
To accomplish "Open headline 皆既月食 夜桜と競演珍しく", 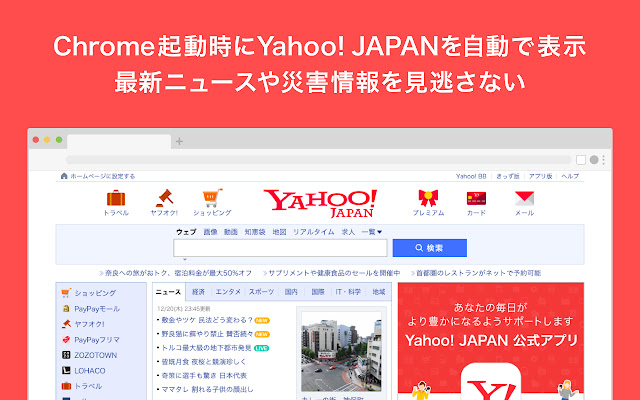I will click(x=204, y=362).
